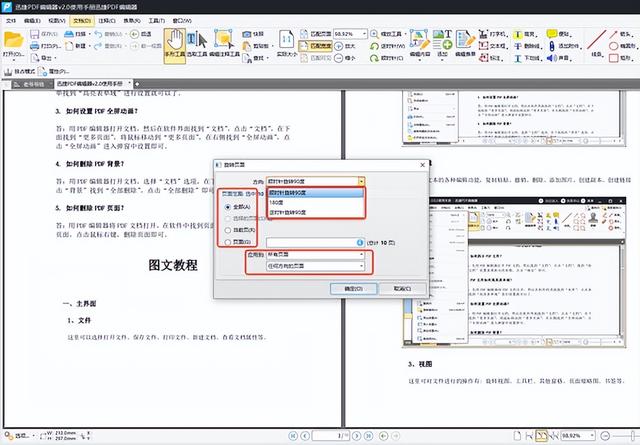Click the page range input field in dialog
Image resolution: width=640 pixels, height=445 pixels.
315,243
